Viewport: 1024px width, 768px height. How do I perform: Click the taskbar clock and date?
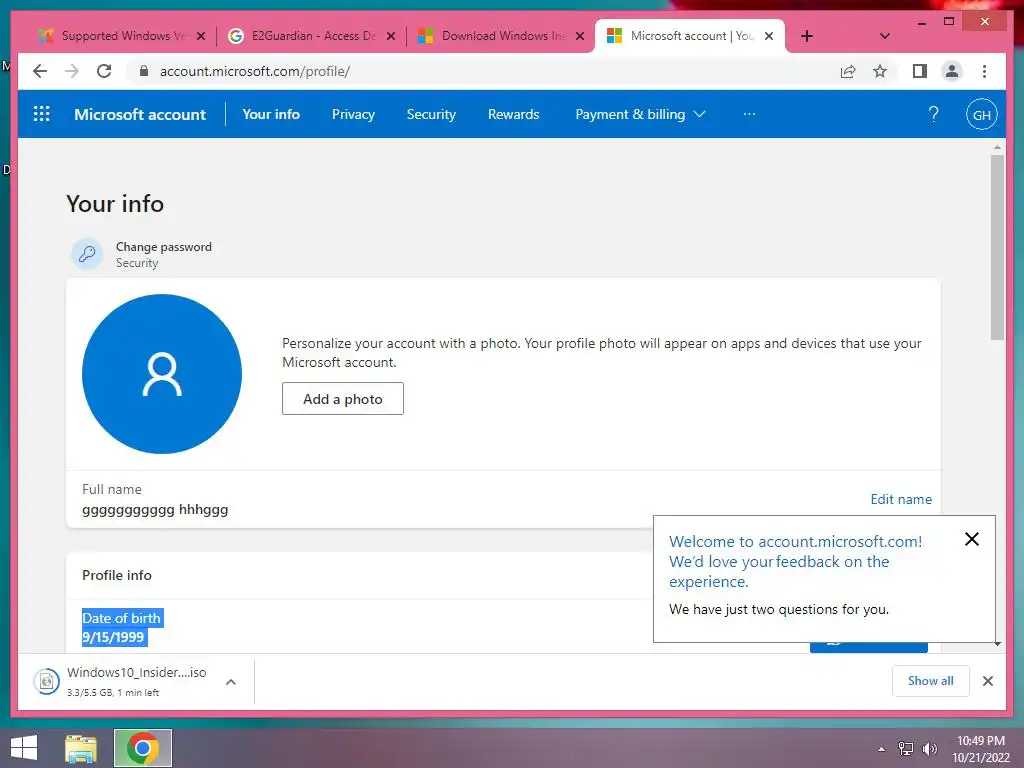[980, 749]
